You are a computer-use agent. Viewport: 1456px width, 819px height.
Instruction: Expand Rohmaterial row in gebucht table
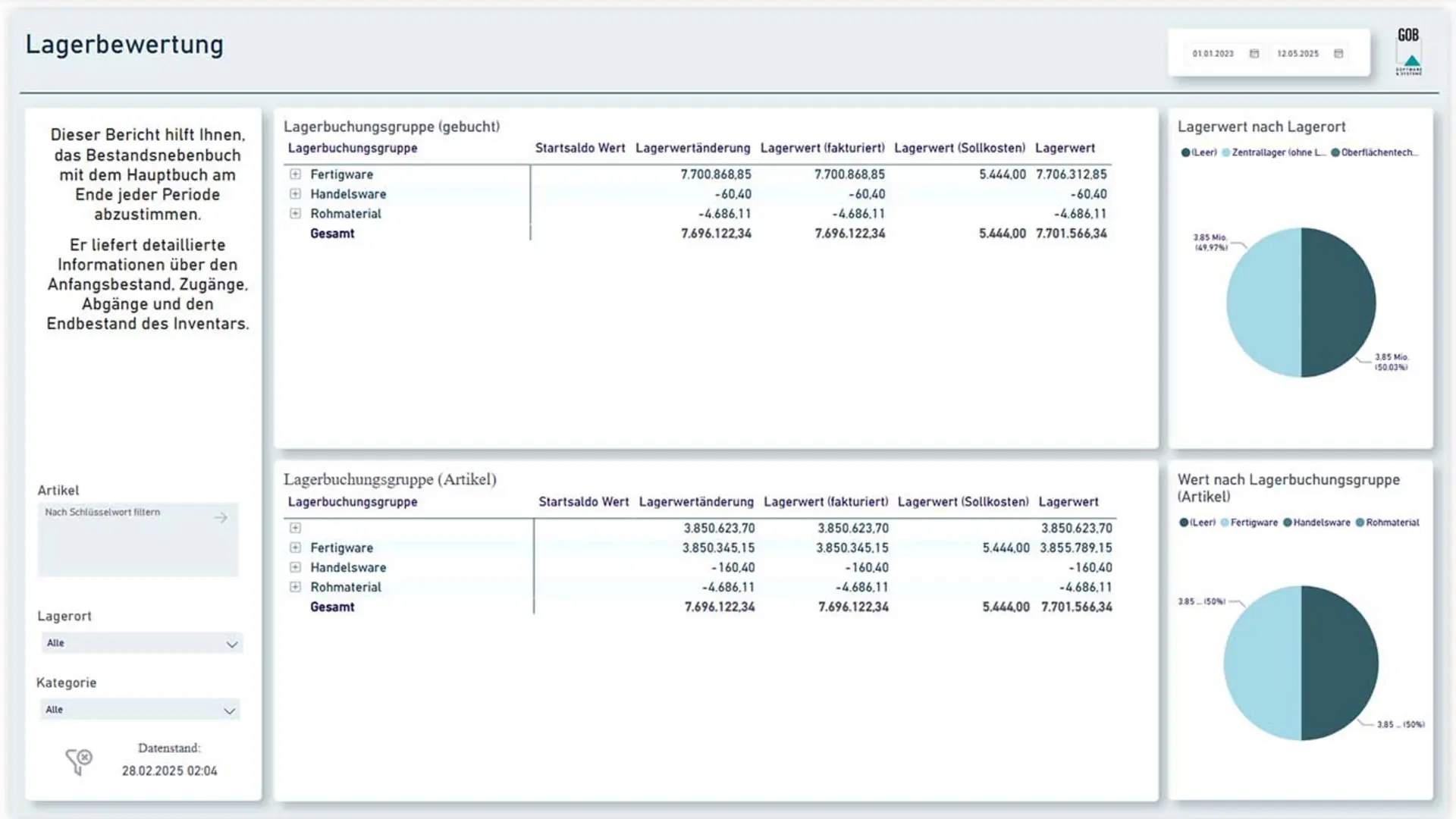click(x=295, y=214)
